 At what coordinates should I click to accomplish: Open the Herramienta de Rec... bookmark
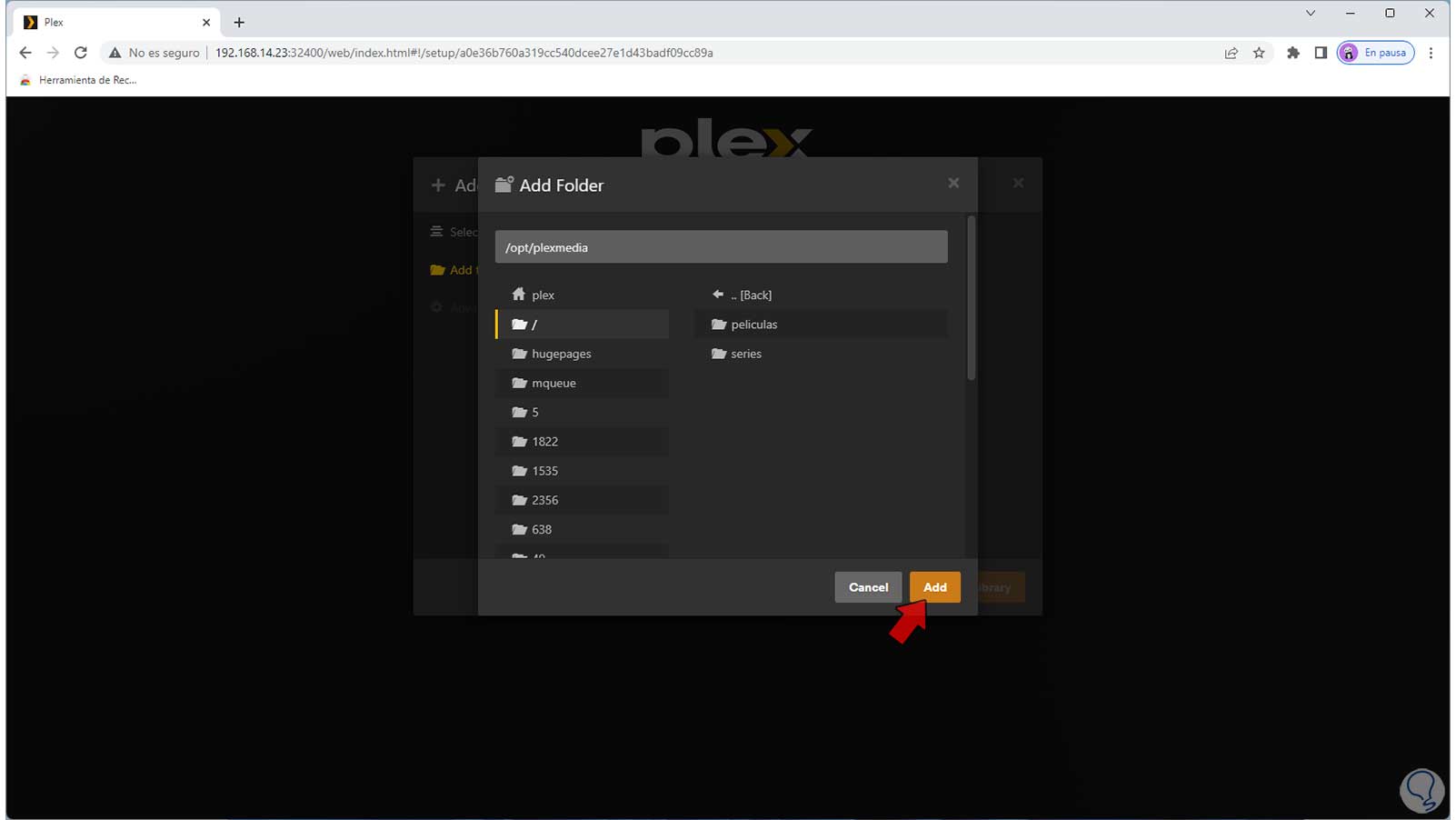(x=78, y=80)
